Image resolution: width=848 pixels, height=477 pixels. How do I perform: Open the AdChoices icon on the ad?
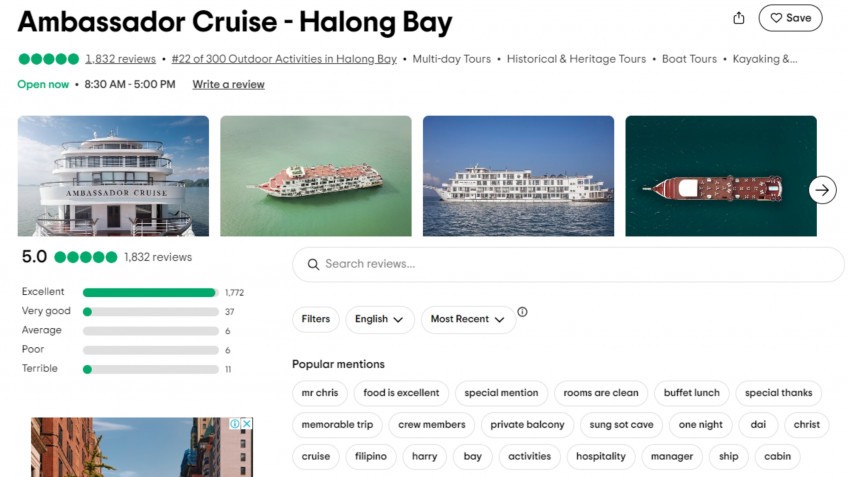click(x=235, y=424)
